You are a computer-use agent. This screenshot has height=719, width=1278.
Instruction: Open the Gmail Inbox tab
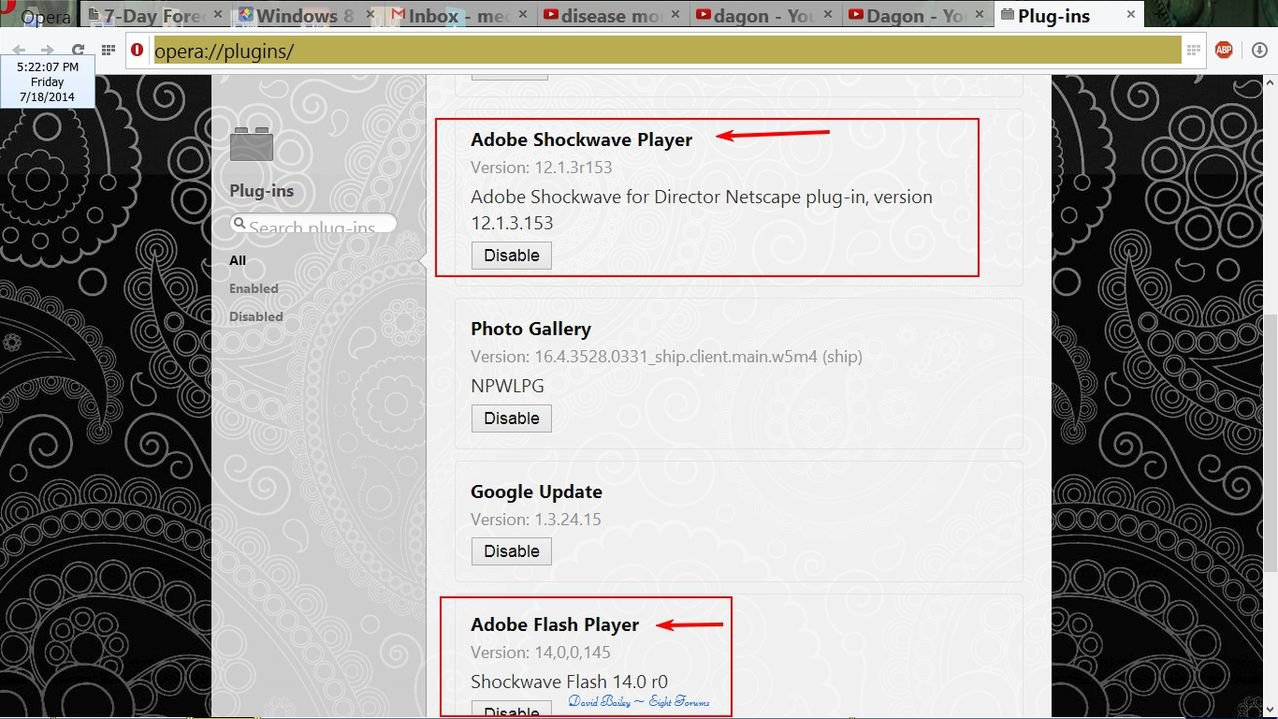(x=458, y=16)
